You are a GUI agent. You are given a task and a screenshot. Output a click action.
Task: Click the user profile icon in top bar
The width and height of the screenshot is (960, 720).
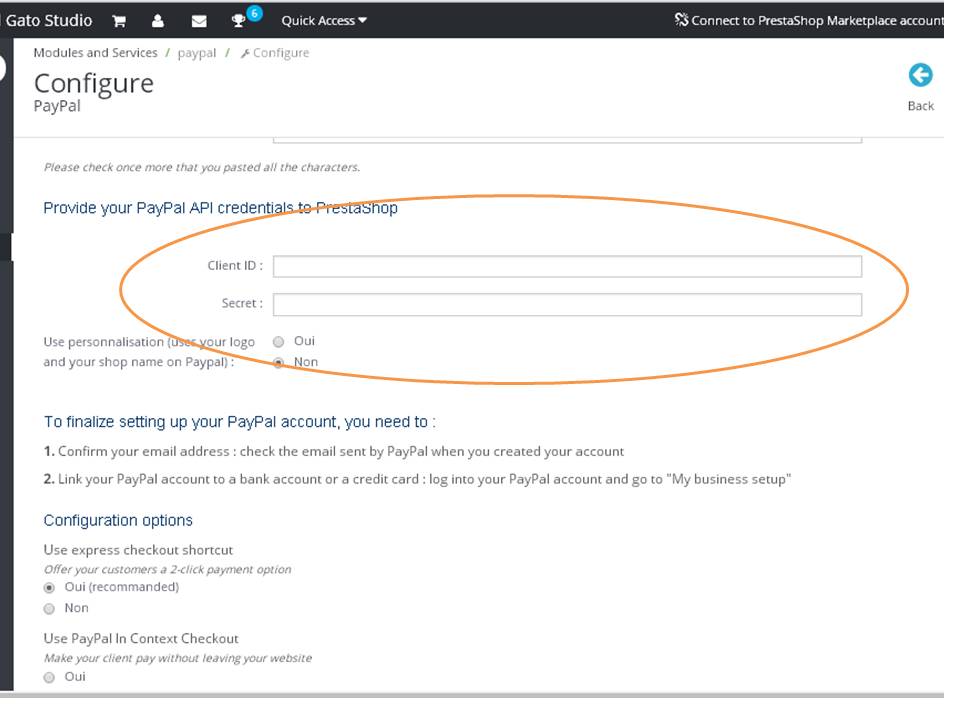pyautogui.click(x=158, y=21)
